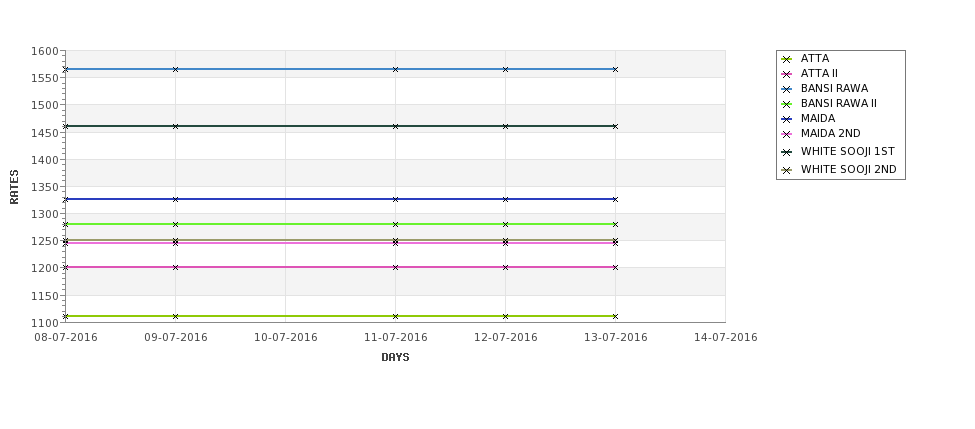Click ATTA II data point on 13-07-2016
Image resolution: width=975 pixels, height=429 pixels.
point(615,267)
